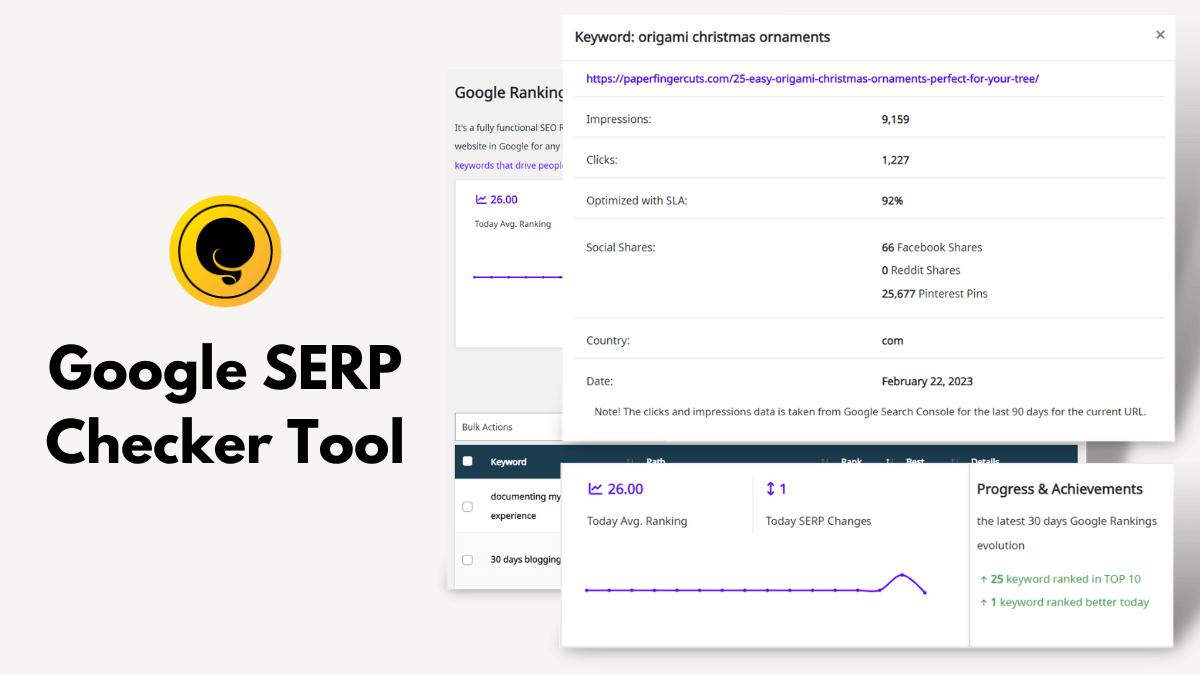
Task: Select the '30 days blogging' row checkbox
Action: pyautogui.click(x=467, y=560)
